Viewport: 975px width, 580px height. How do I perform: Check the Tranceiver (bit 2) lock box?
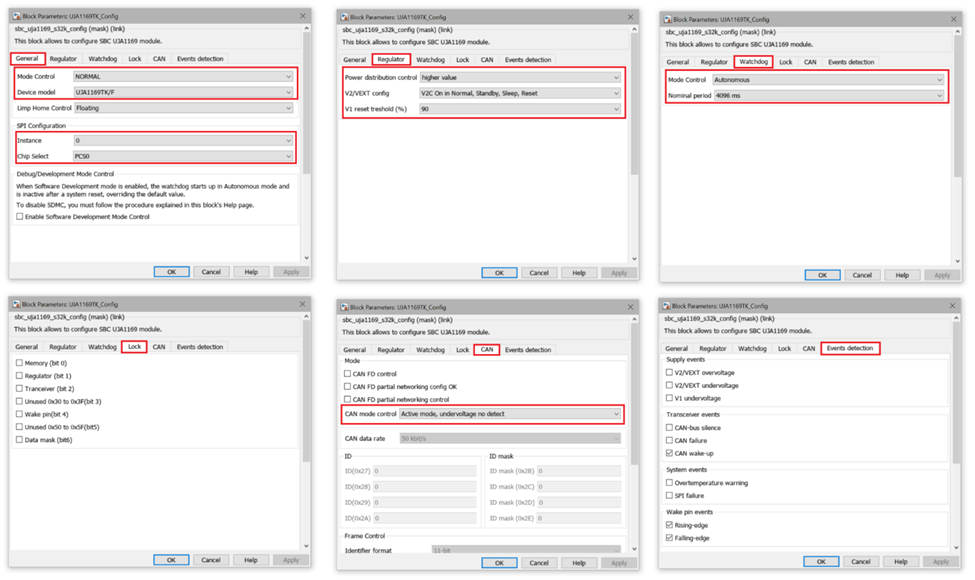(x=19, y=389)
